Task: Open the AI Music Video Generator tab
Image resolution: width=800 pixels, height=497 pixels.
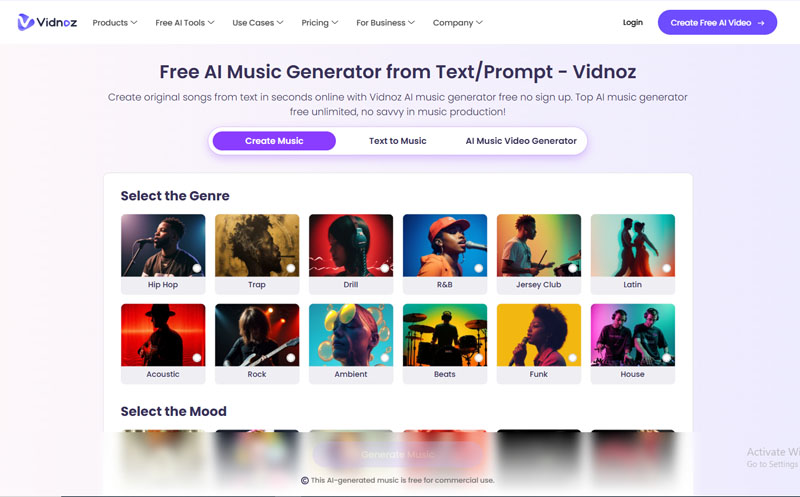Action: 521,141
